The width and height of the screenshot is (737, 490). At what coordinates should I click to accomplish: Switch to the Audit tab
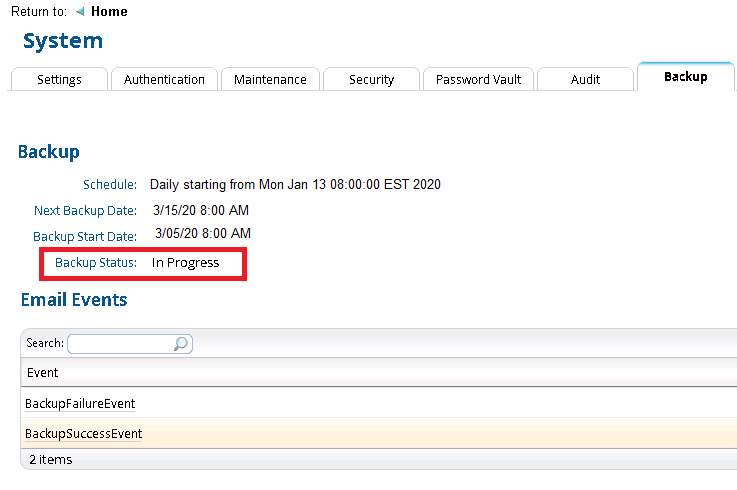[x=585, y=80]
